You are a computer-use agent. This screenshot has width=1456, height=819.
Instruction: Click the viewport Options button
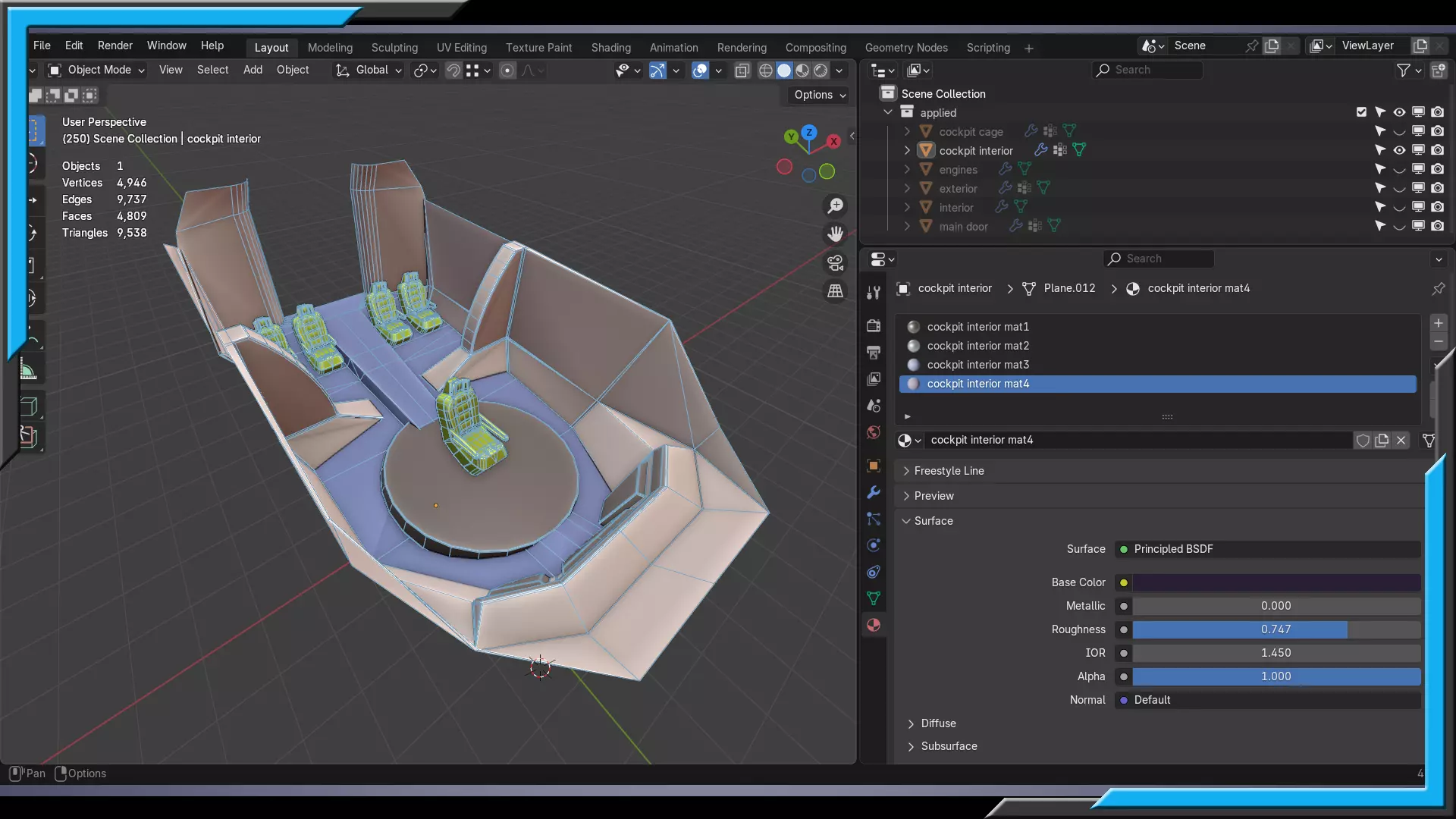(819, 95)
